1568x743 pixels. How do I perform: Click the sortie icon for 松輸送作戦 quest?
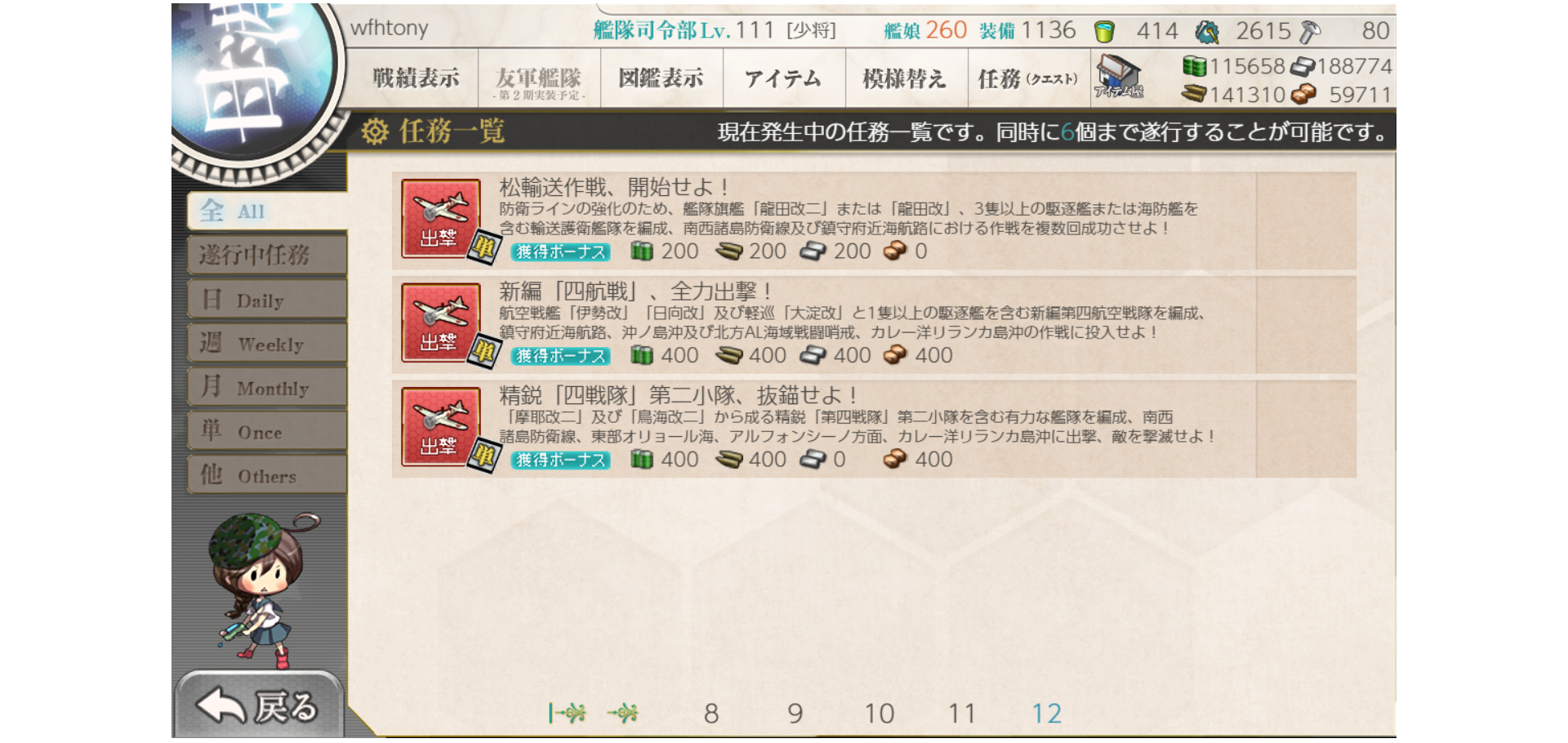click(x=441, y=219)
